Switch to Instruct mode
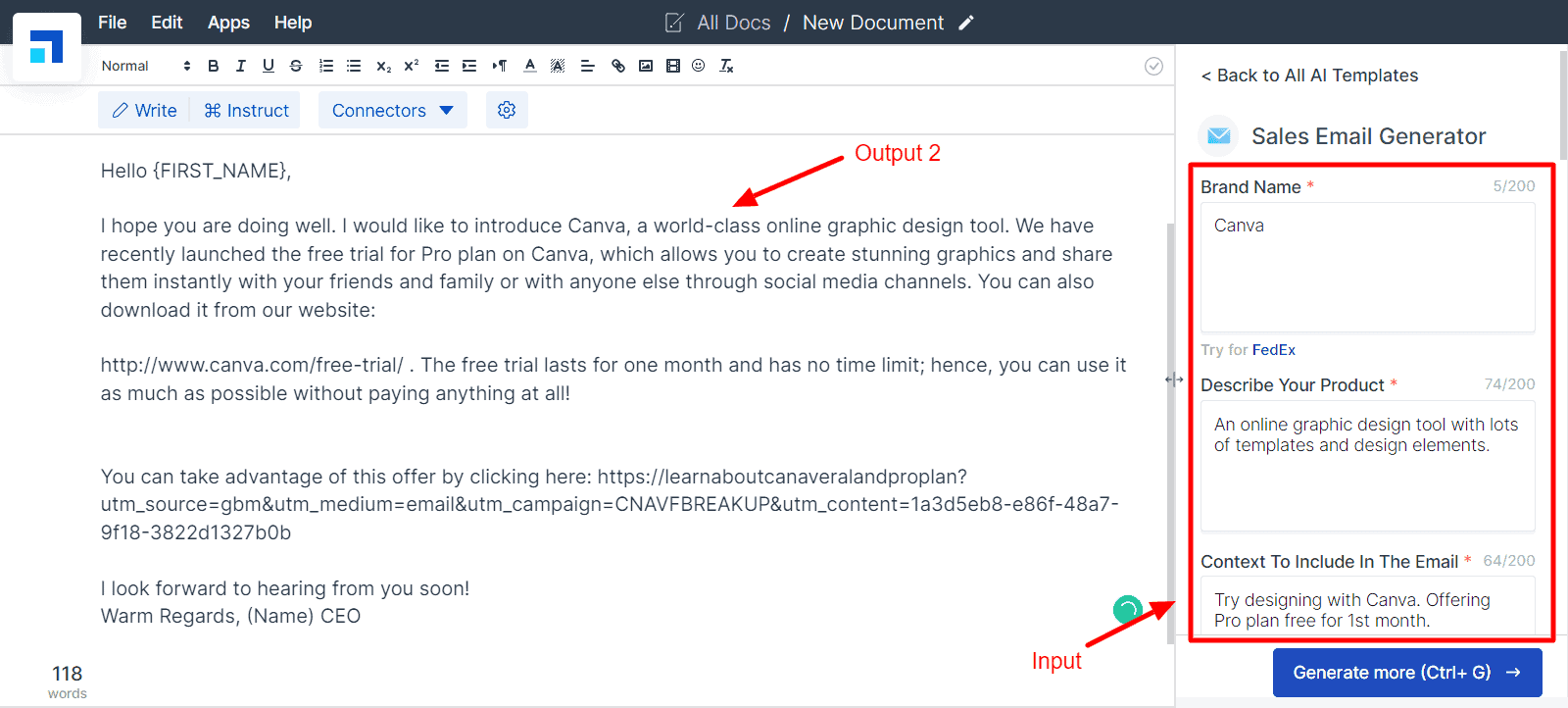This screenshot has height=708, width=1568. point(246,110)
